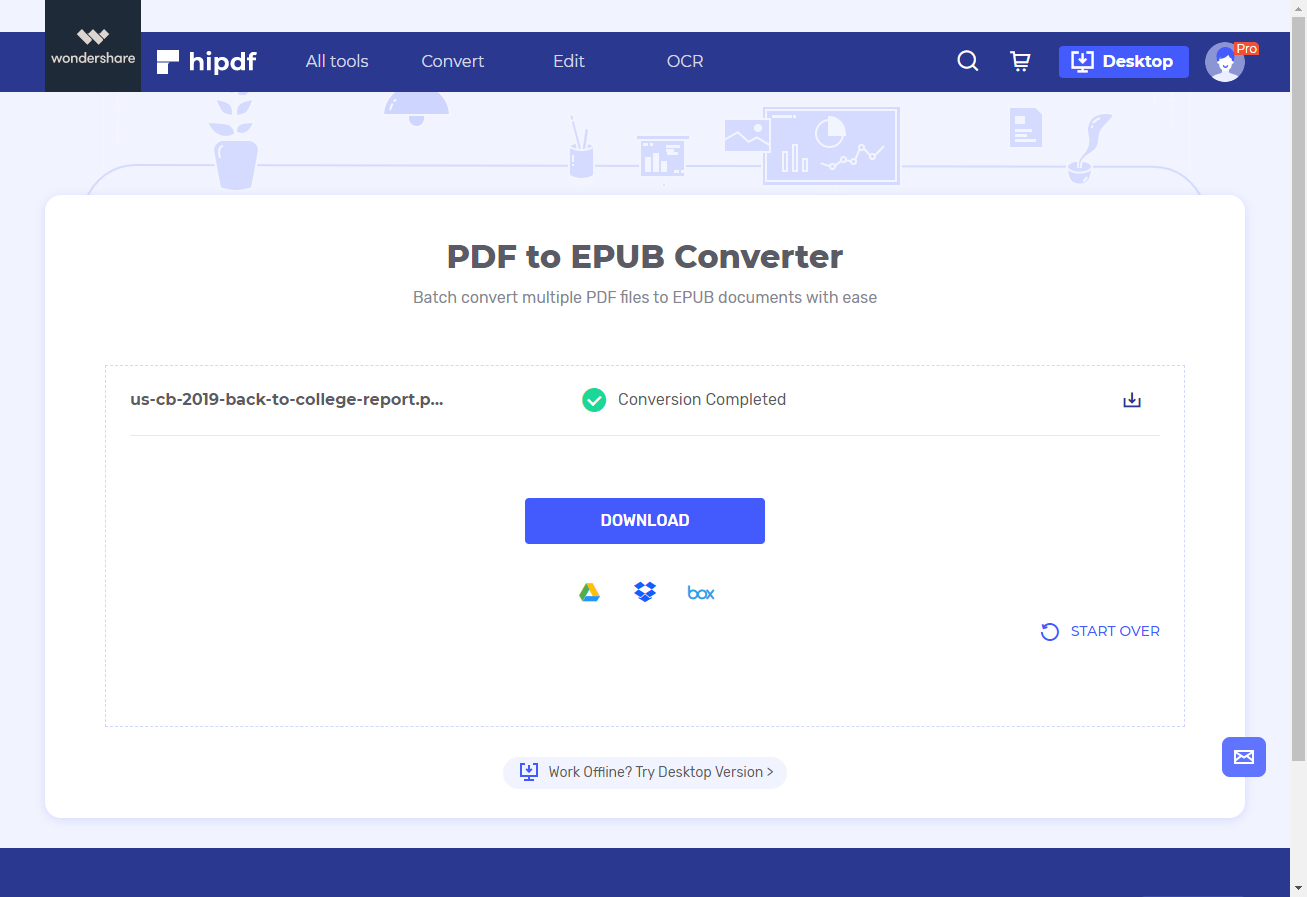Click scrollbar down arrow
The width and height of the screenshot is (1307, 897).
tap(1298, 888)
